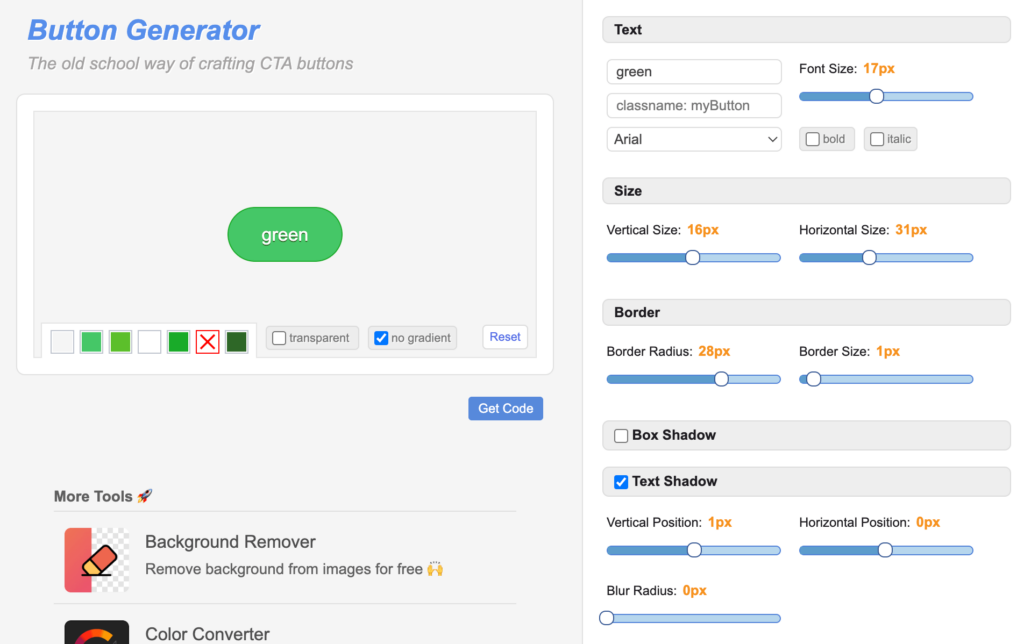
Task: Select the dark green color swatch
Action: pyautogui.click(x=236, y=342)
